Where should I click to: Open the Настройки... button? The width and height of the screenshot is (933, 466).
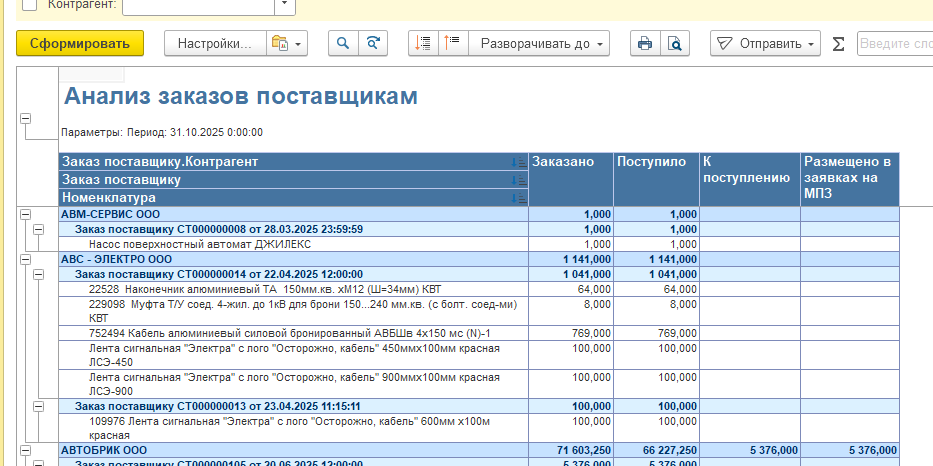(214, 44)
